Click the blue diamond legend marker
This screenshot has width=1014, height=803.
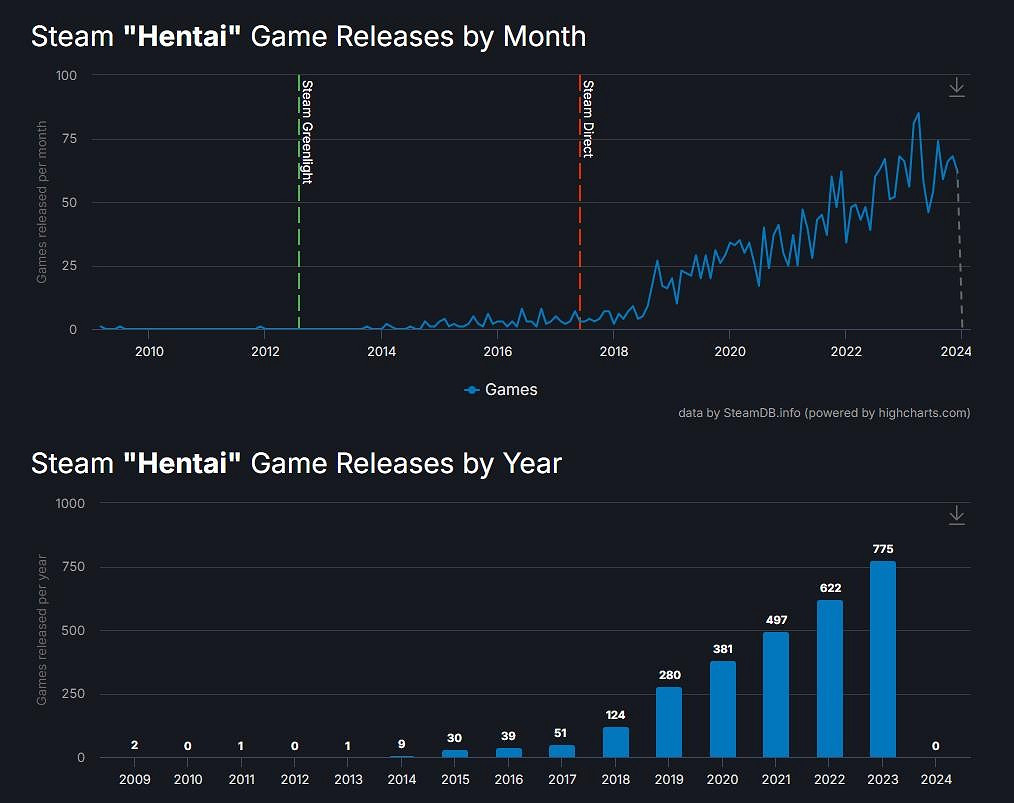pyautogui.click(x=470, y=390)
